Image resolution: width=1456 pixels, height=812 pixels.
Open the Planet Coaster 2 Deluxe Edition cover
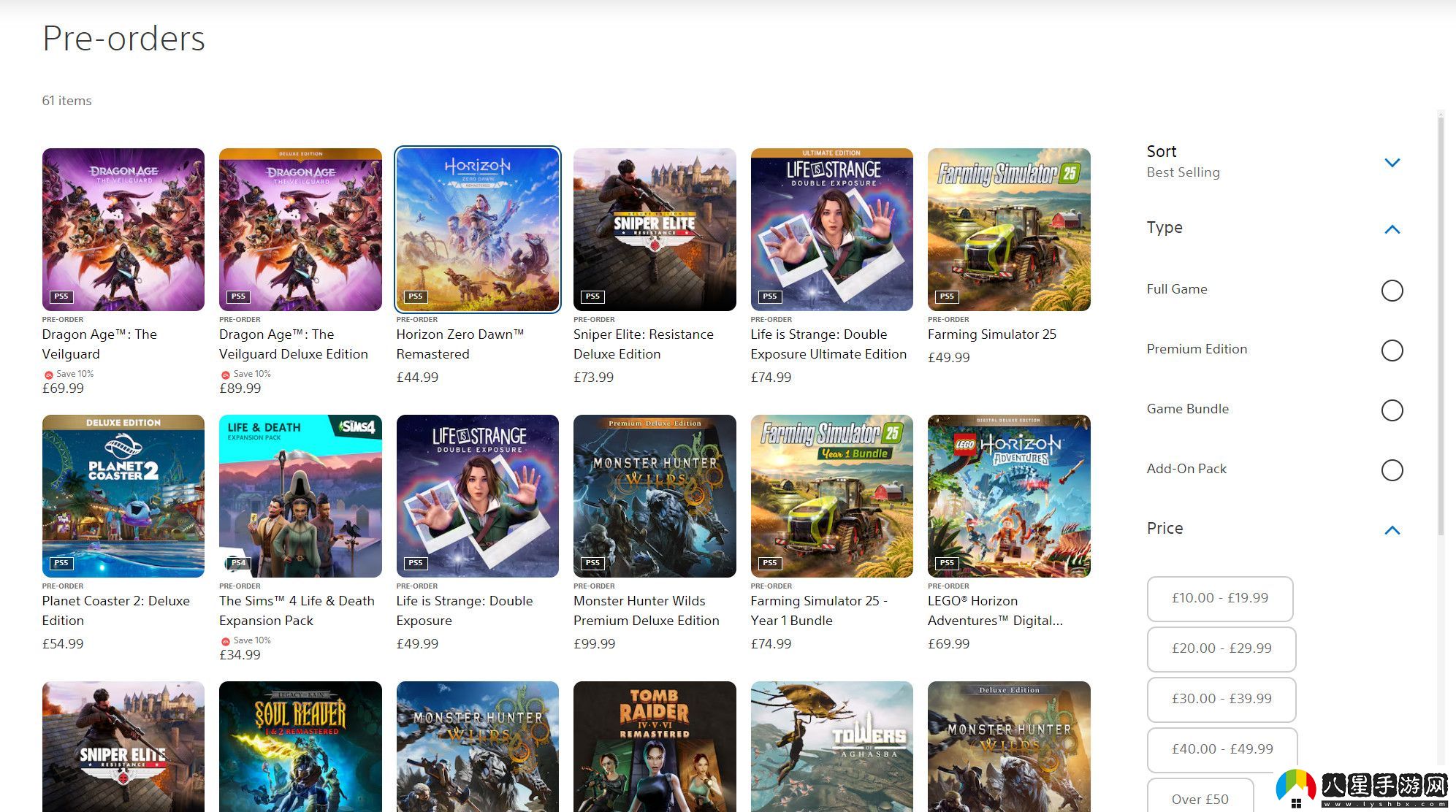[123, 496]
